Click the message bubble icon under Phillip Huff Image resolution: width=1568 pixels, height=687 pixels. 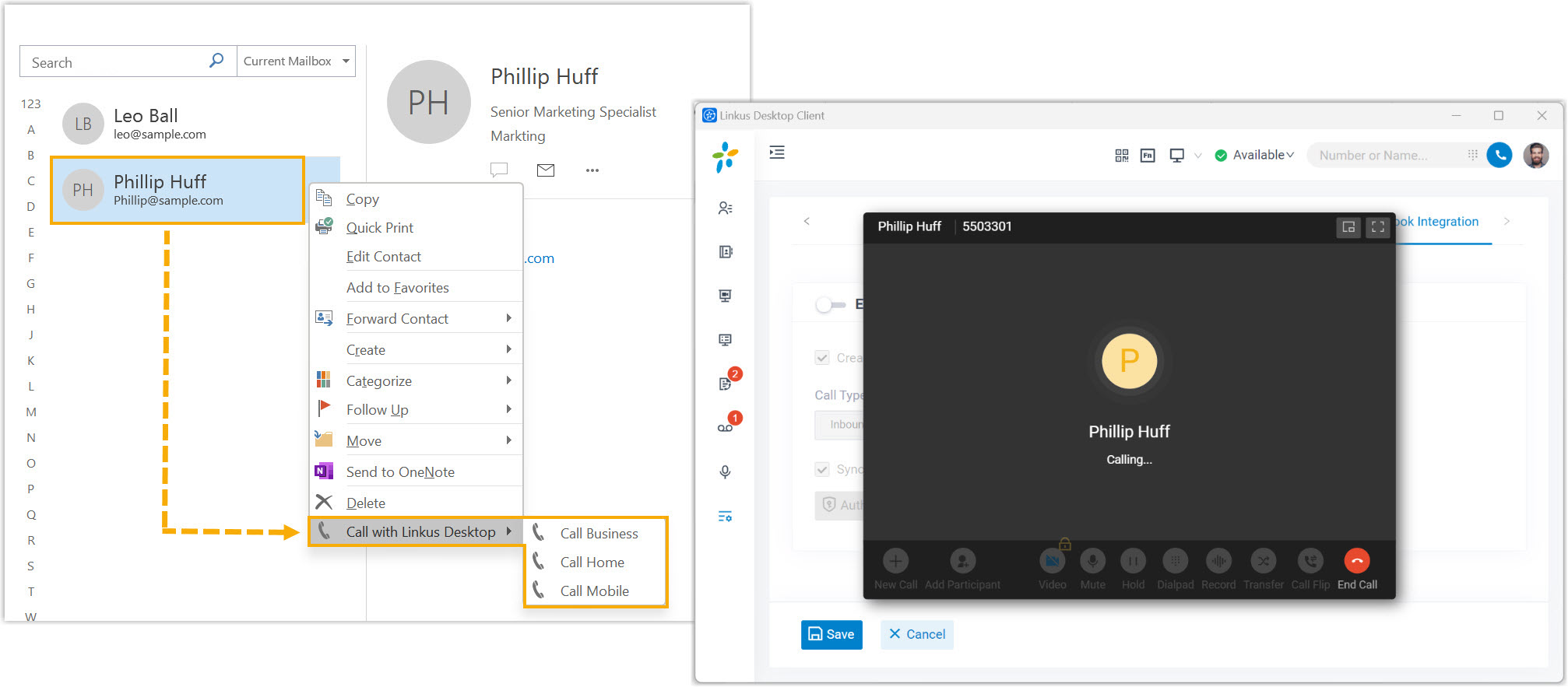tap(499, 170)
